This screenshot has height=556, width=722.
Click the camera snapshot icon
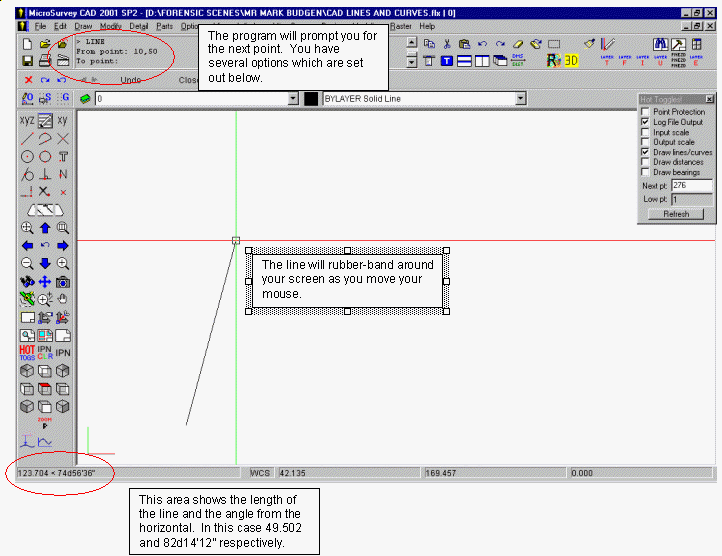pyautogui.click(x=63, y=282)
